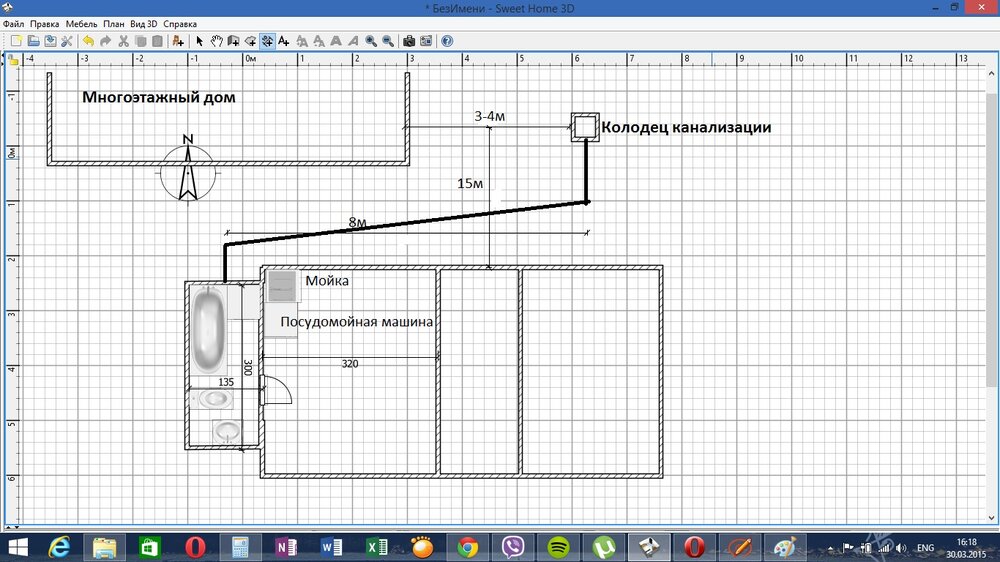The width and height of the screenshot is (1000, 562).
Task: Open a home file from toolbar
Action: (x=33, y=41)
